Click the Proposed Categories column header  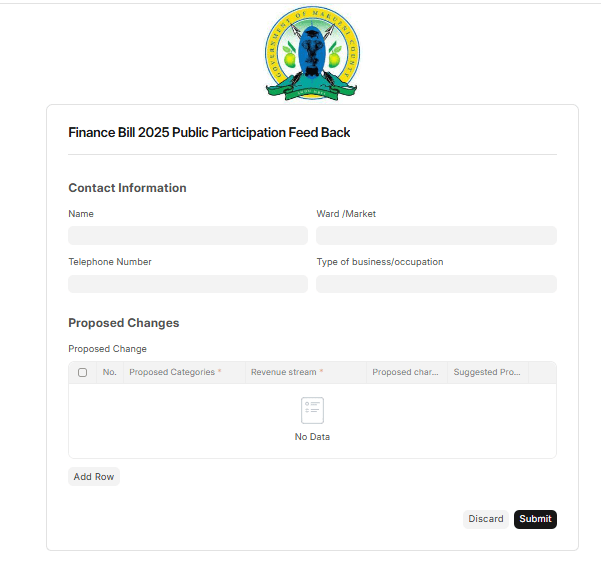(x=184, y=372)
